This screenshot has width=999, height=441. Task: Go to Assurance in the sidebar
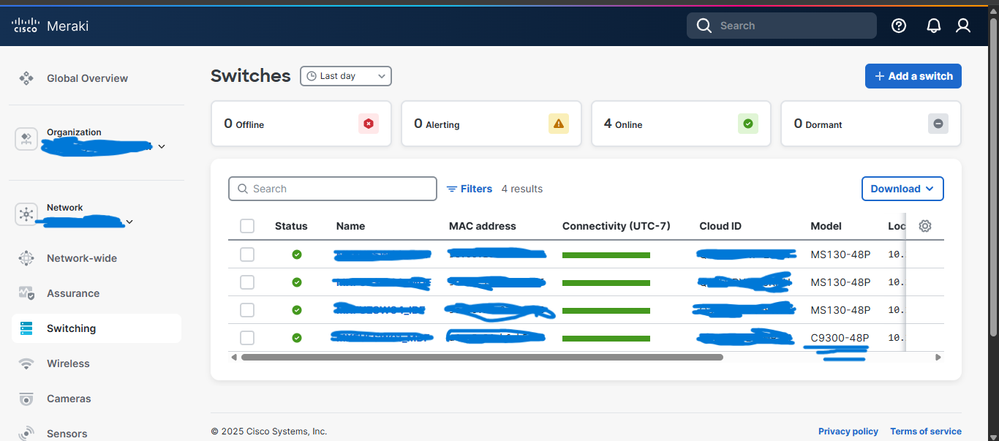[73, 294]
